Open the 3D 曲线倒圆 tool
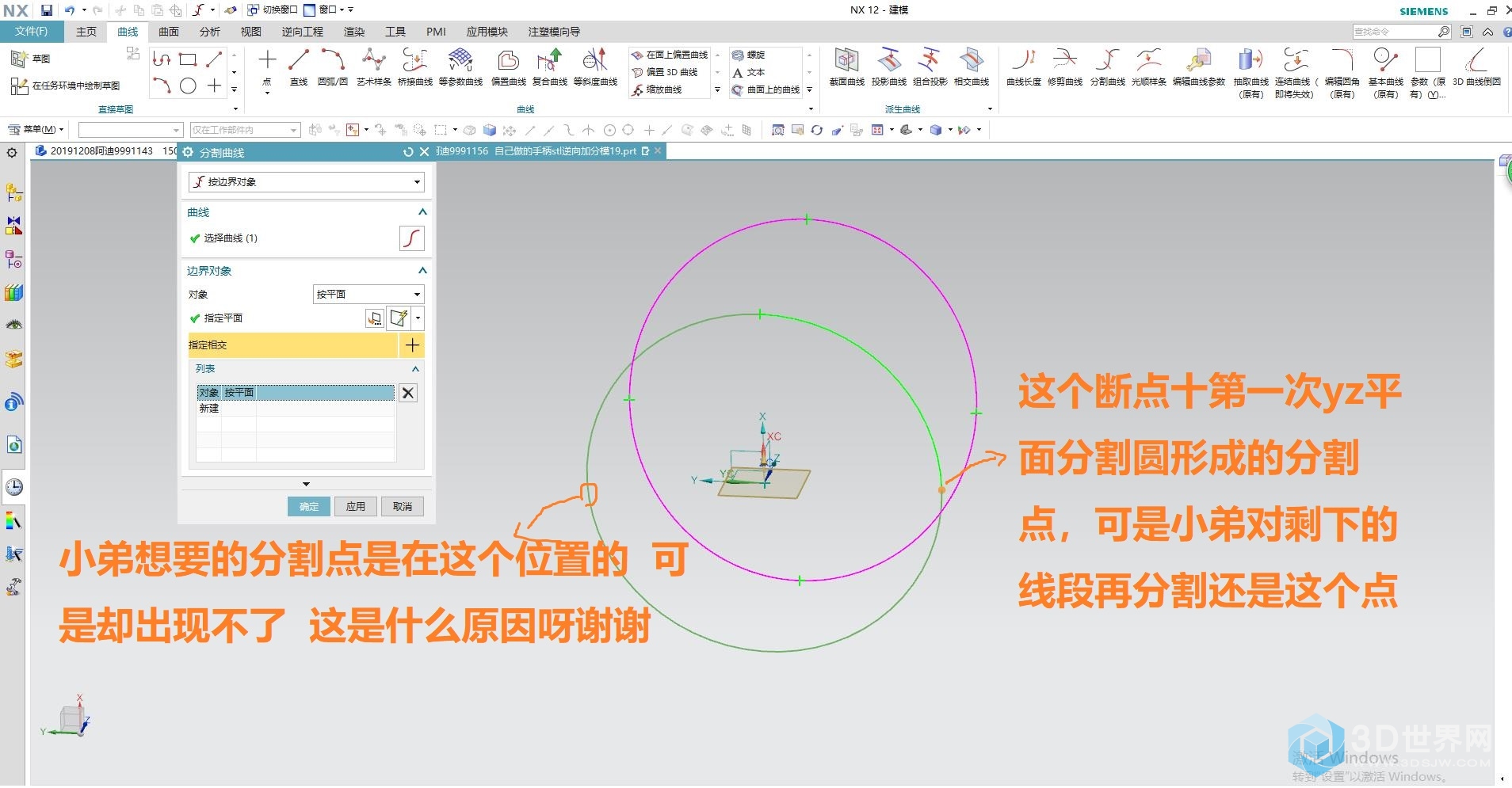 (1476, 67)
